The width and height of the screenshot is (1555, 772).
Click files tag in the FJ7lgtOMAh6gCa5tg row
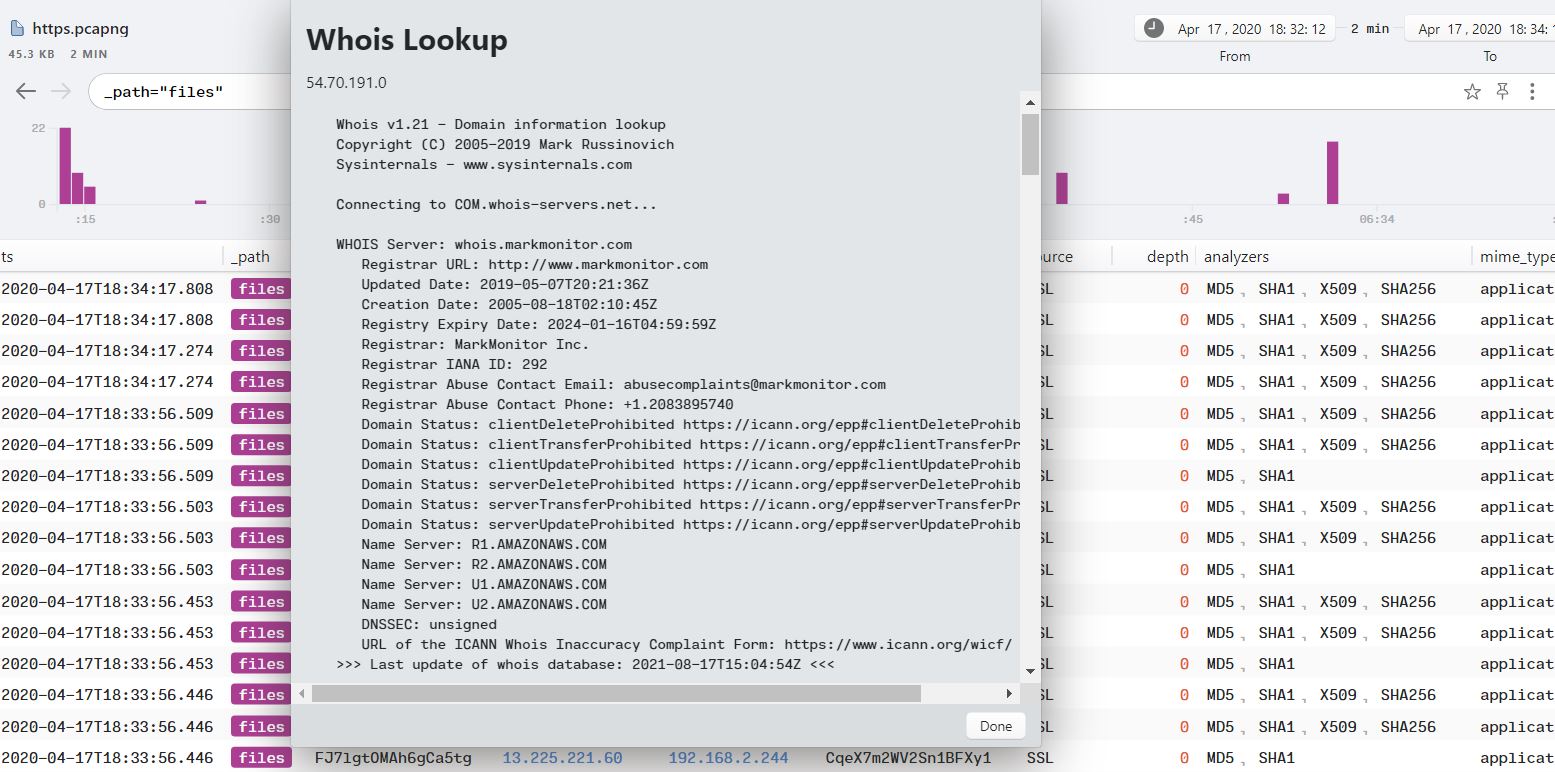tap(261, 758)
